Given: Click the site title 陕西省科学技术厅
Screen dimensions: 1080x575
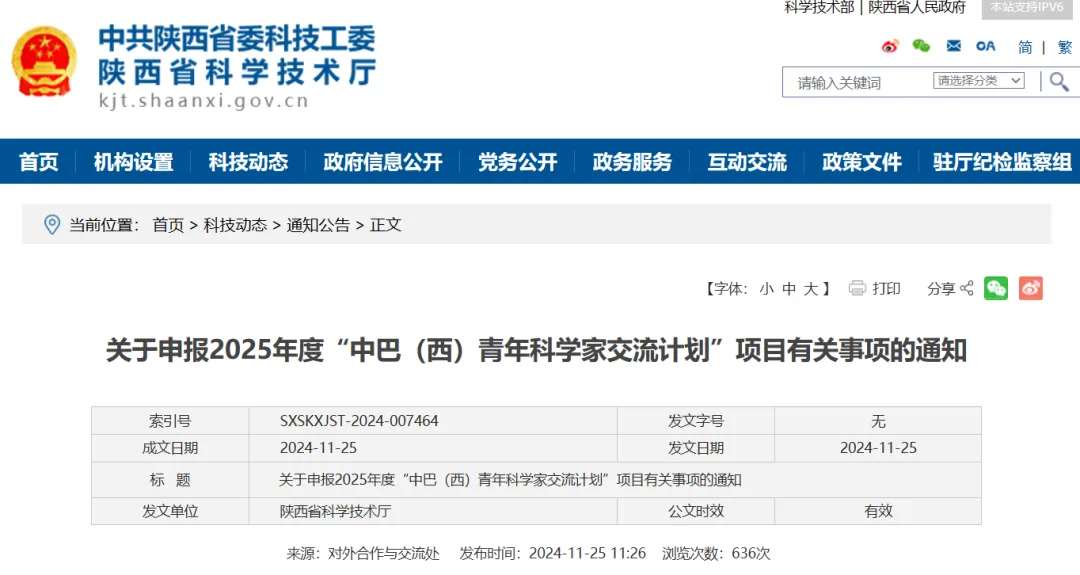Looking at the screenshot, I should [x=237, y=72].
